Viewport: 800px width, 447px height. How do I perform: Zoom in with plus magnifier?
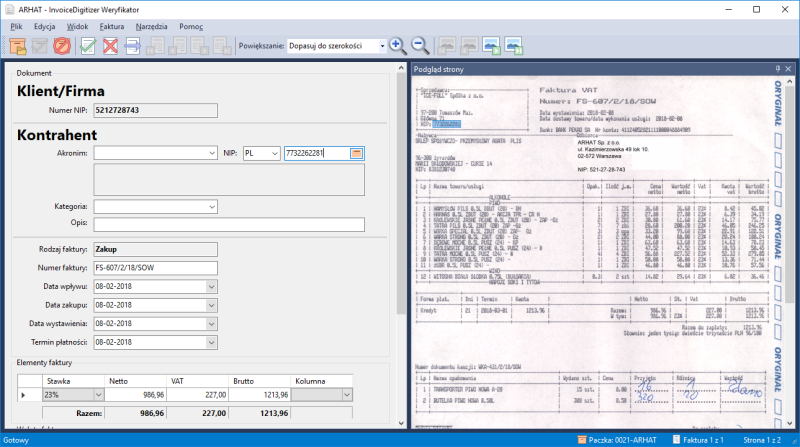click(x=397, y=46)
